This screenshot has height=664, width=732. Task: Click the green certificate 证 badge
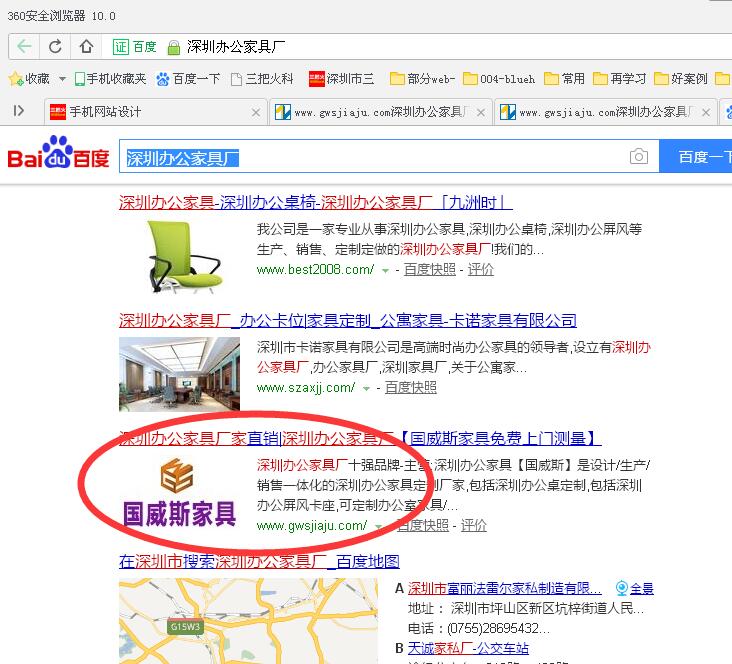(x=120, y=47)
